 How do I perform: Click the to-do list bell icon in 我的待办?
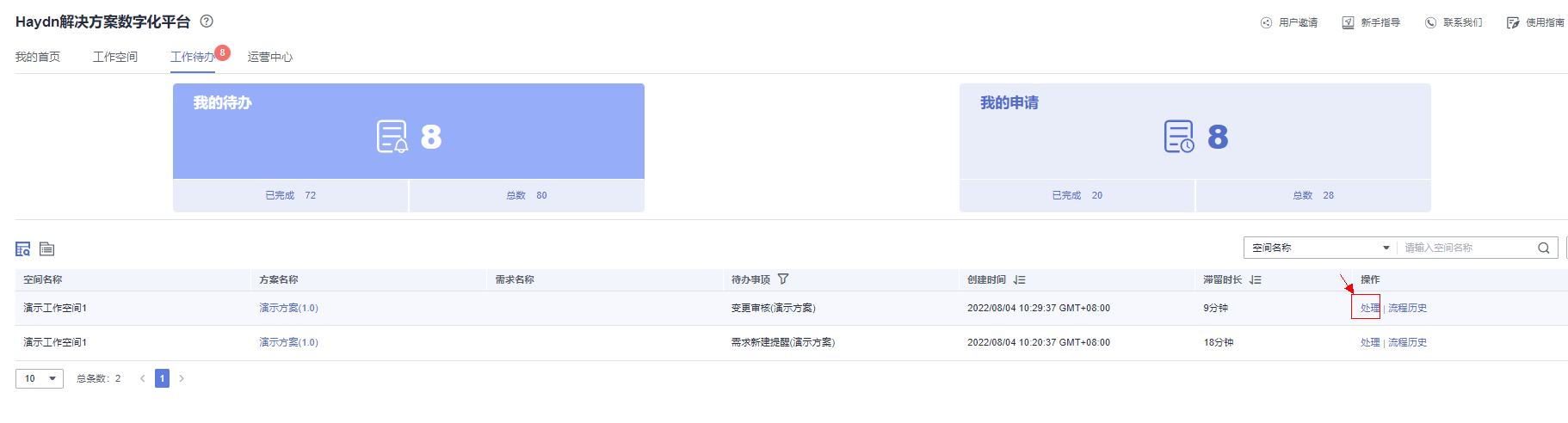[x=392, y=137]
